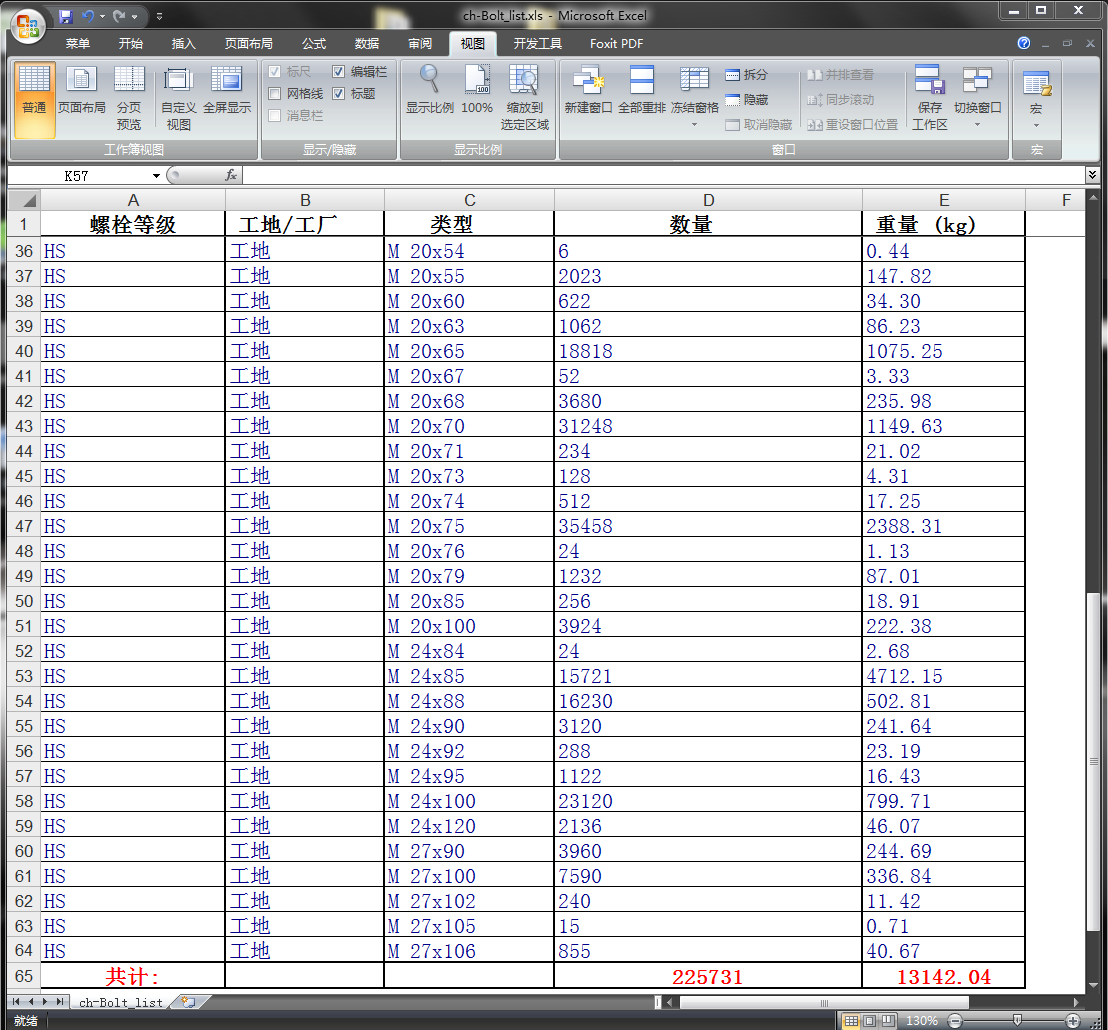
Task: Toggle the Gridlines (网格线) checkbox
Action: 276,93
